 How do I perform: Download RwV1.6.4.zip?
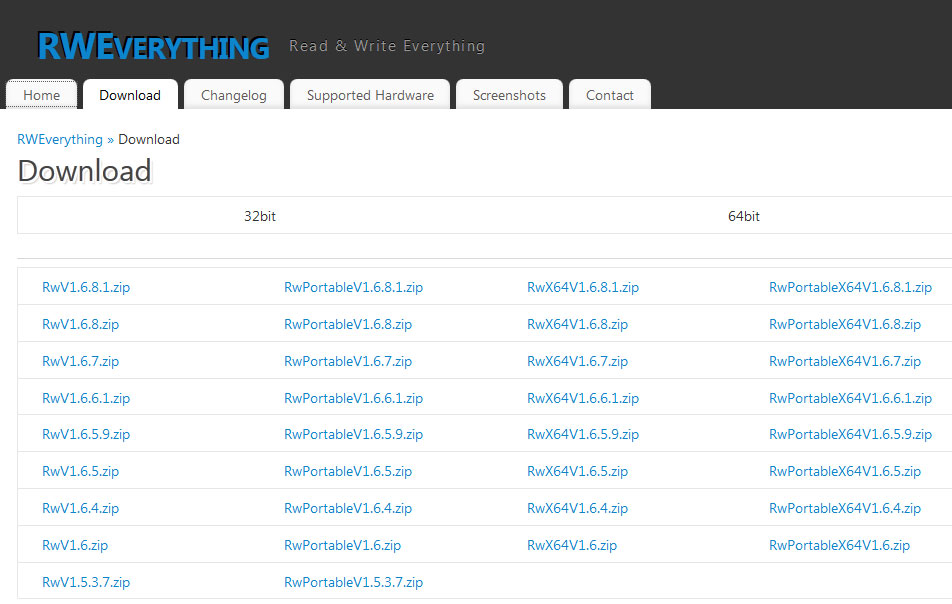80,508
